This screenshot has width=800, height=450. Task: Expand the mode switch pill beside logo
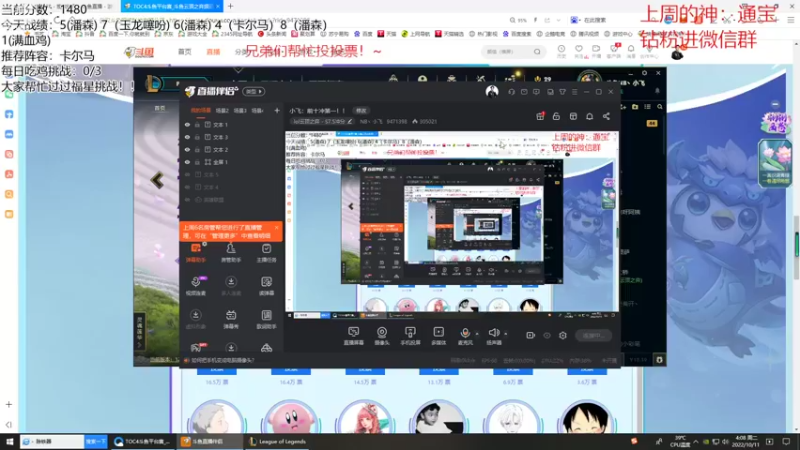pyautogui.click(x=254, y=91)
